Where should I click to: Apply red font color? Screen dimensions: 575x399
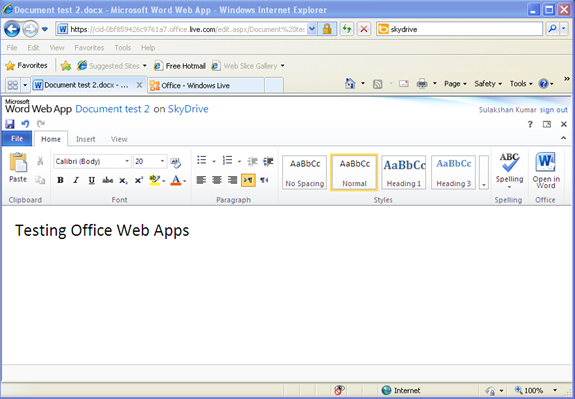pos(176,180)
